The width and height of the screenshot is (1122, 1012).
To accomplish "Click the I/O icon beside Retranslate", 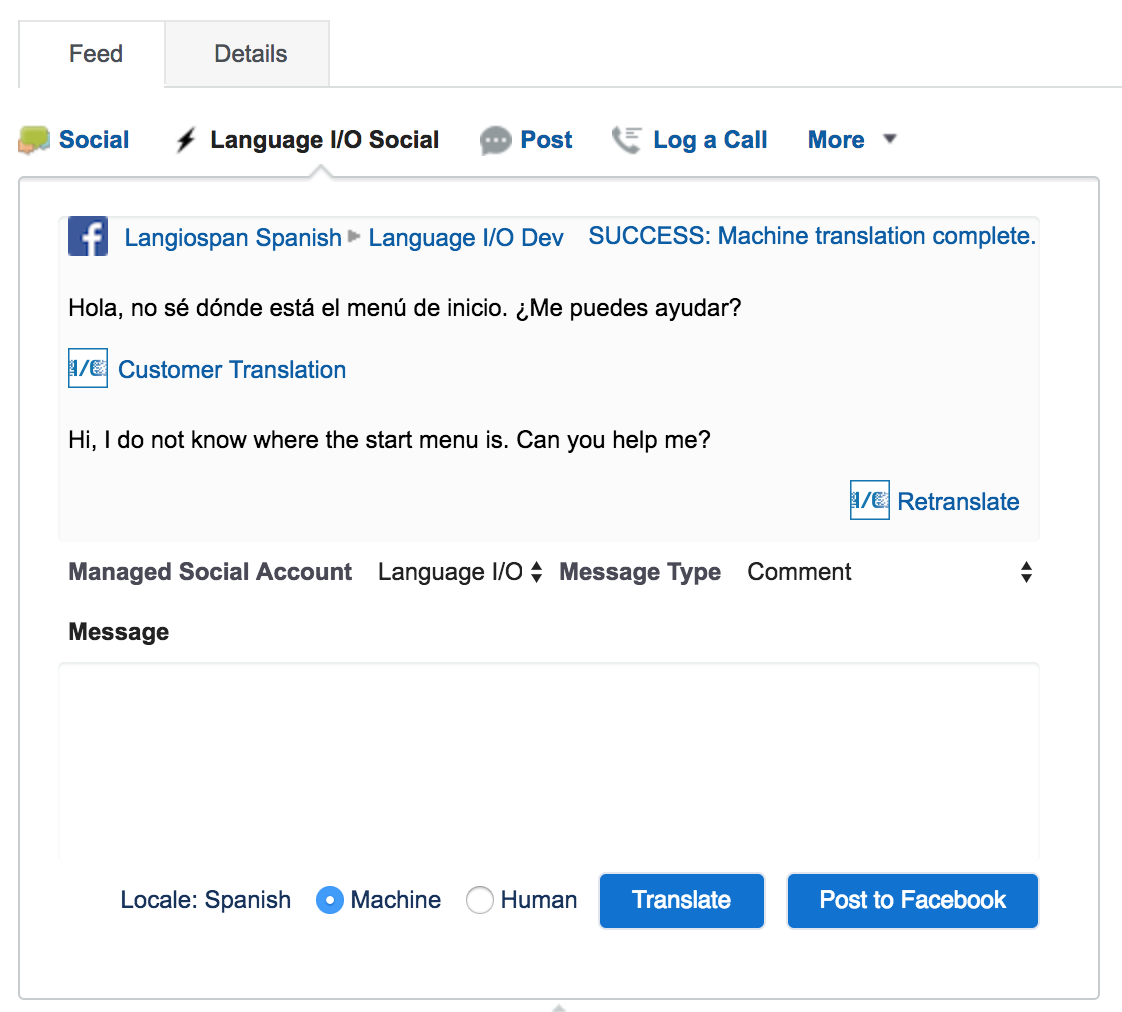I will (869, 500).
